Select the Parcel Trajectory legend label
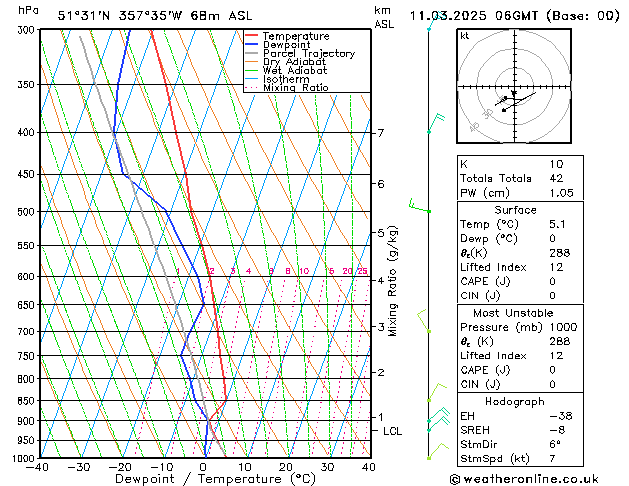629x486 pixels. click(309, 53)
